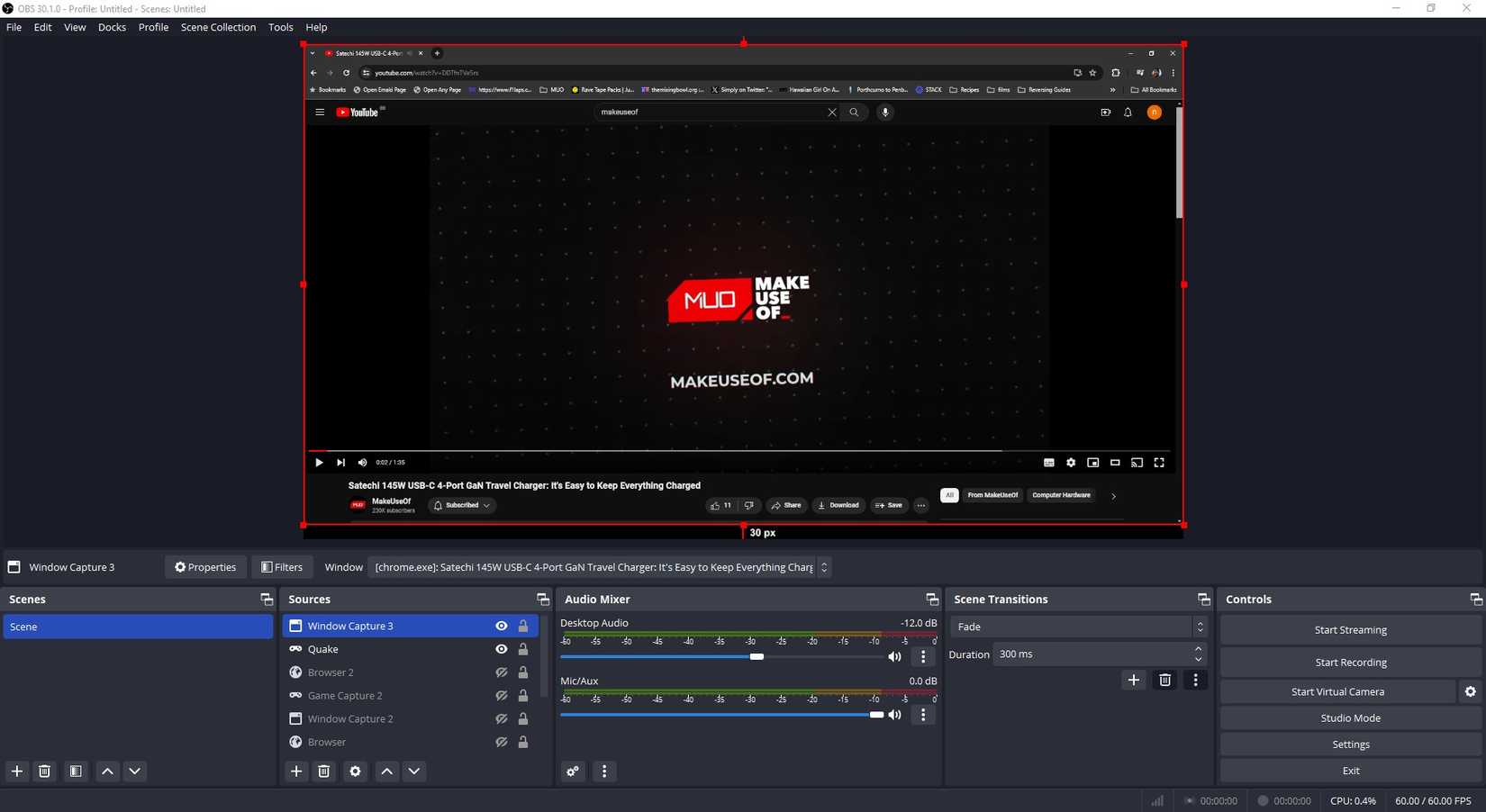
Task: Hide the Quake source
Action: click(502, 649)
